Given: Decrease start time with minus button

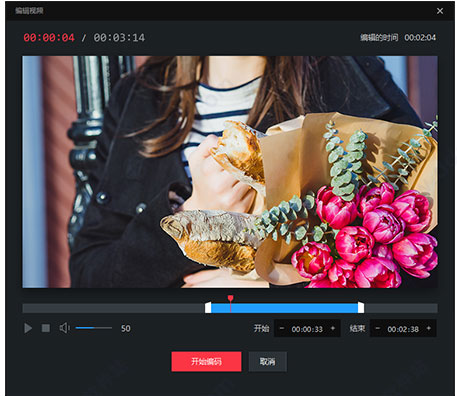Looking at the screenshot, I should click(x=282, y=329).
